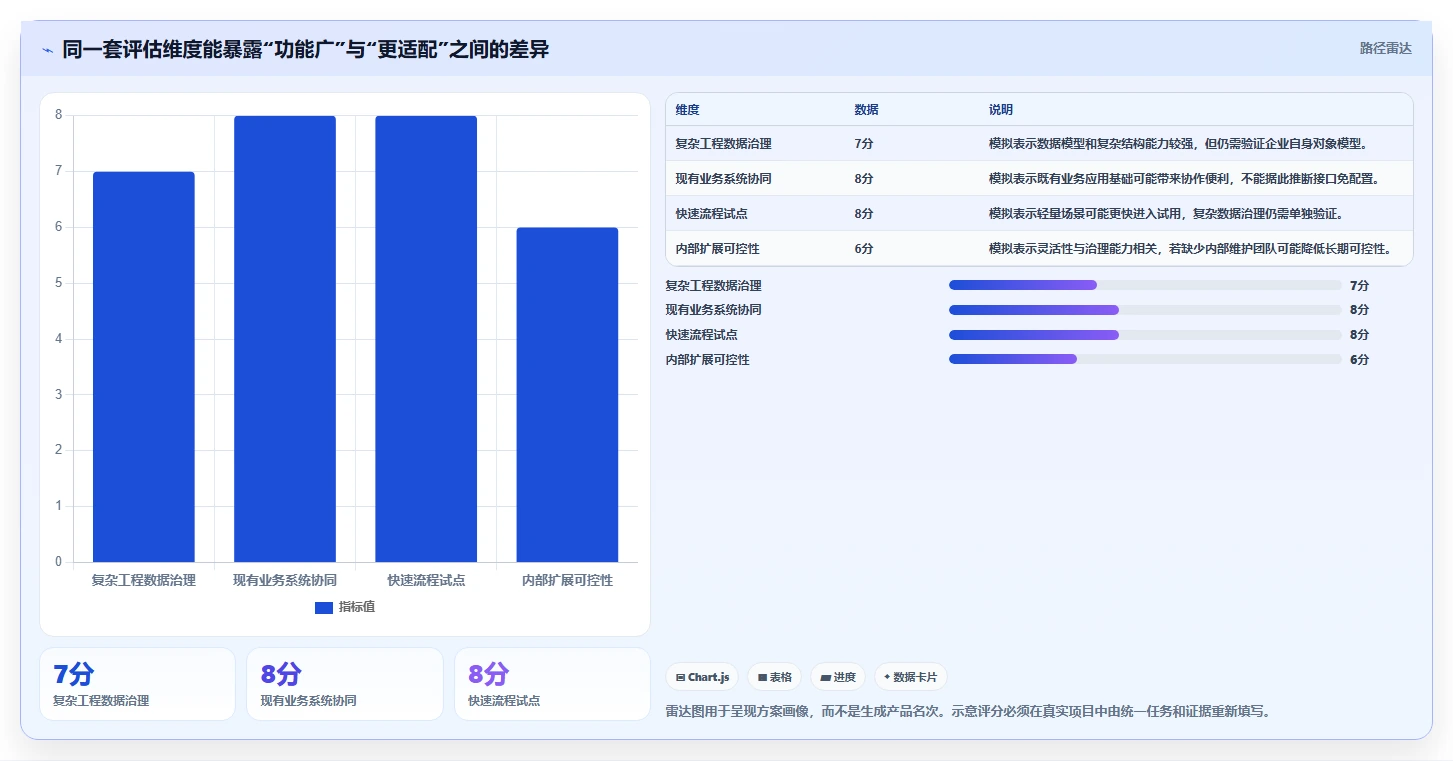Viewport: 1453px width, 761px height.
Task: Click the 现有业务系统协同 progress bar
Action: pyautogui.click(x=1145, y=310)
